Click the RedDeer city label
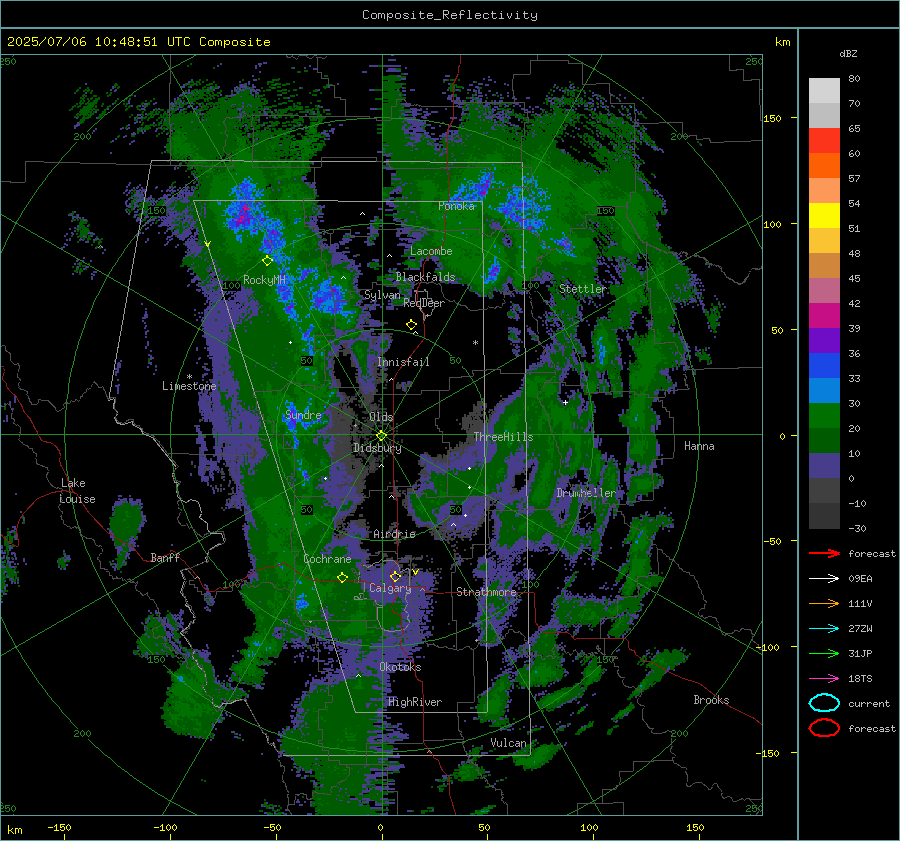 click(424, 303)
